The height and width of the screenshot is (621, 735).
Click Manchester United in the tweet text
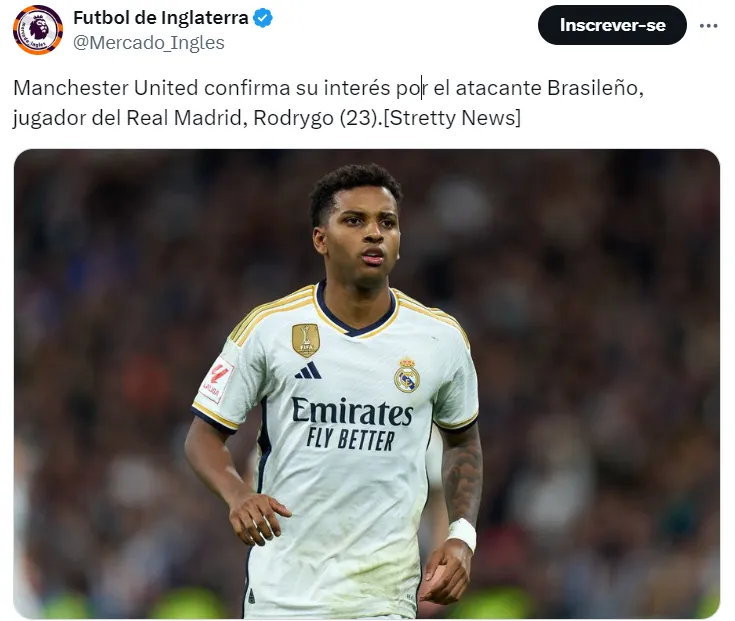[x=105, y=88]
